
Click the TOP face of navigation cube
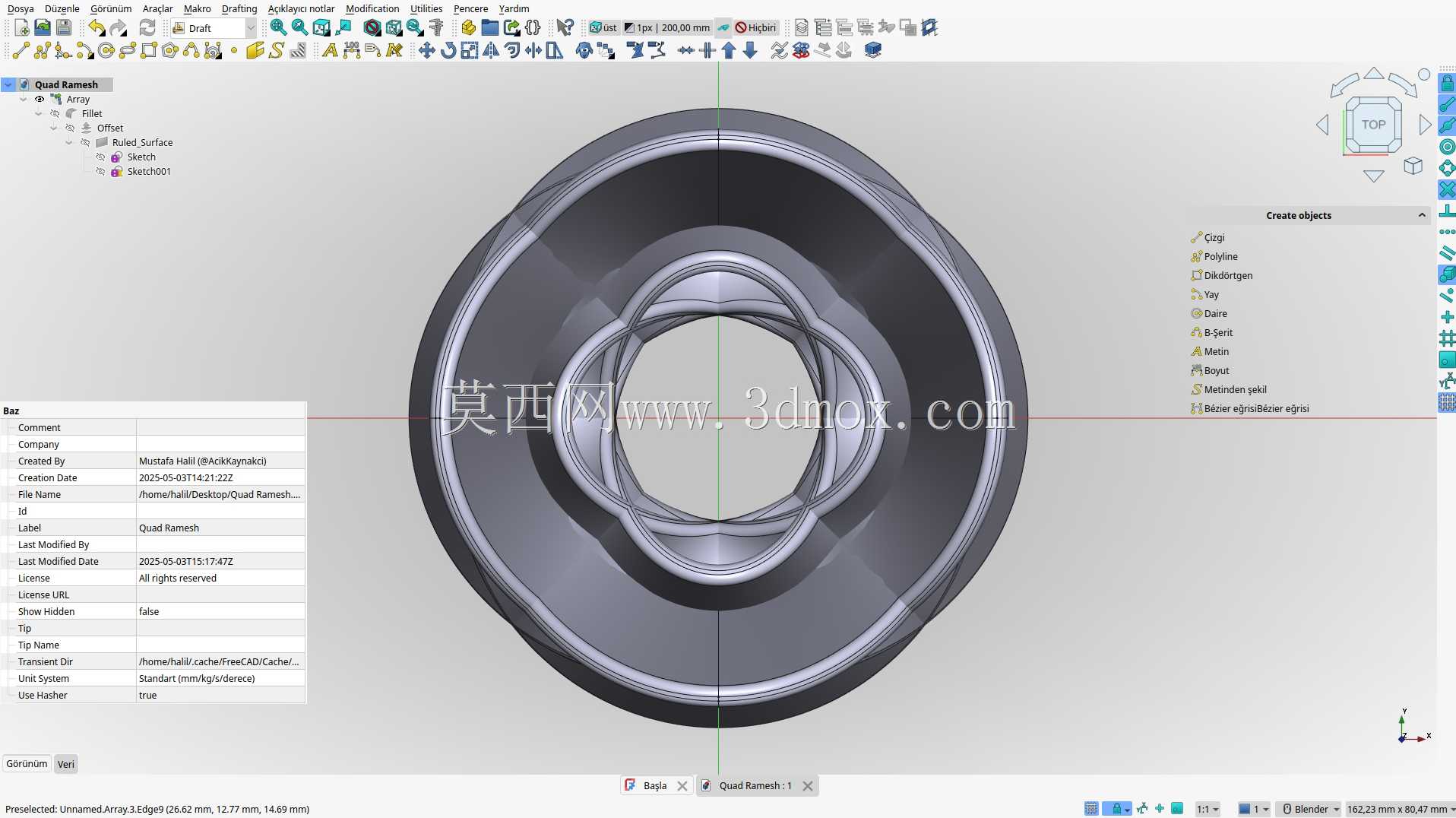pos(1373,125)
